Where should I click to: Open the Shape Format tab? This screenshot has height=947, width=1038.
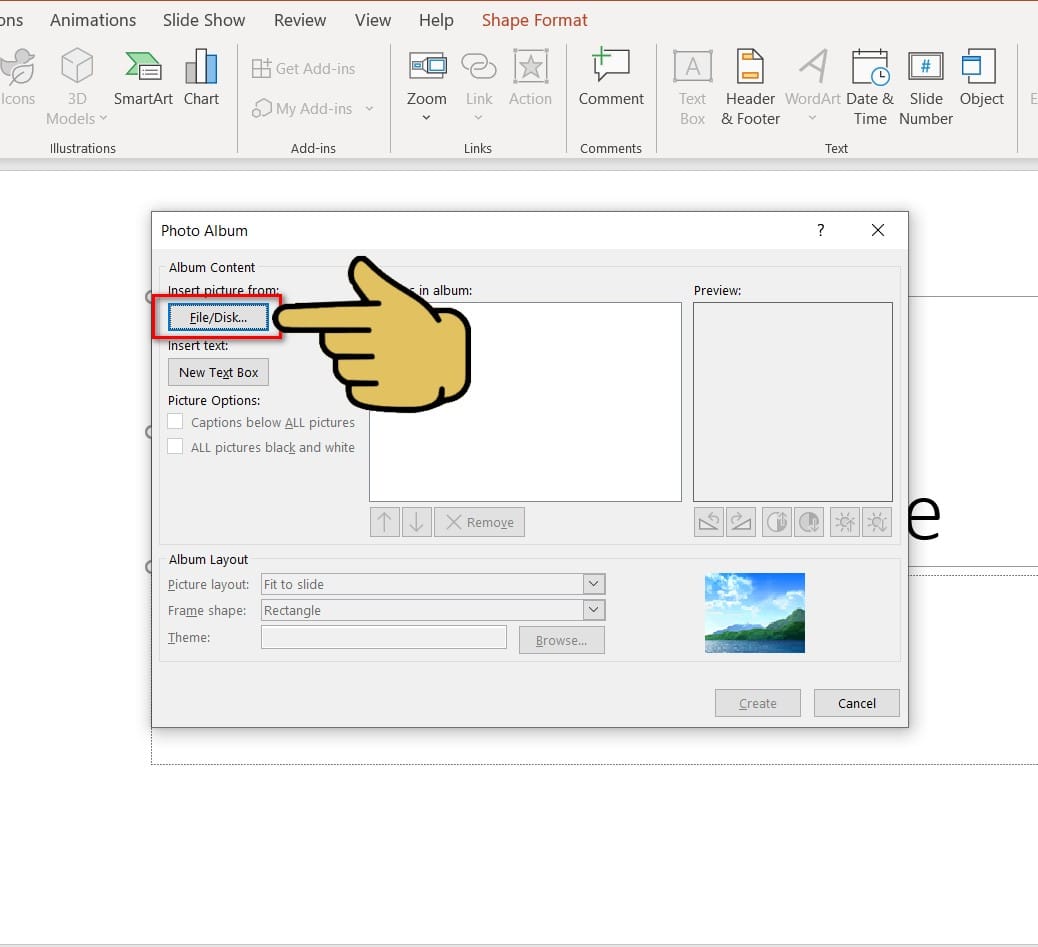(534, 19)
